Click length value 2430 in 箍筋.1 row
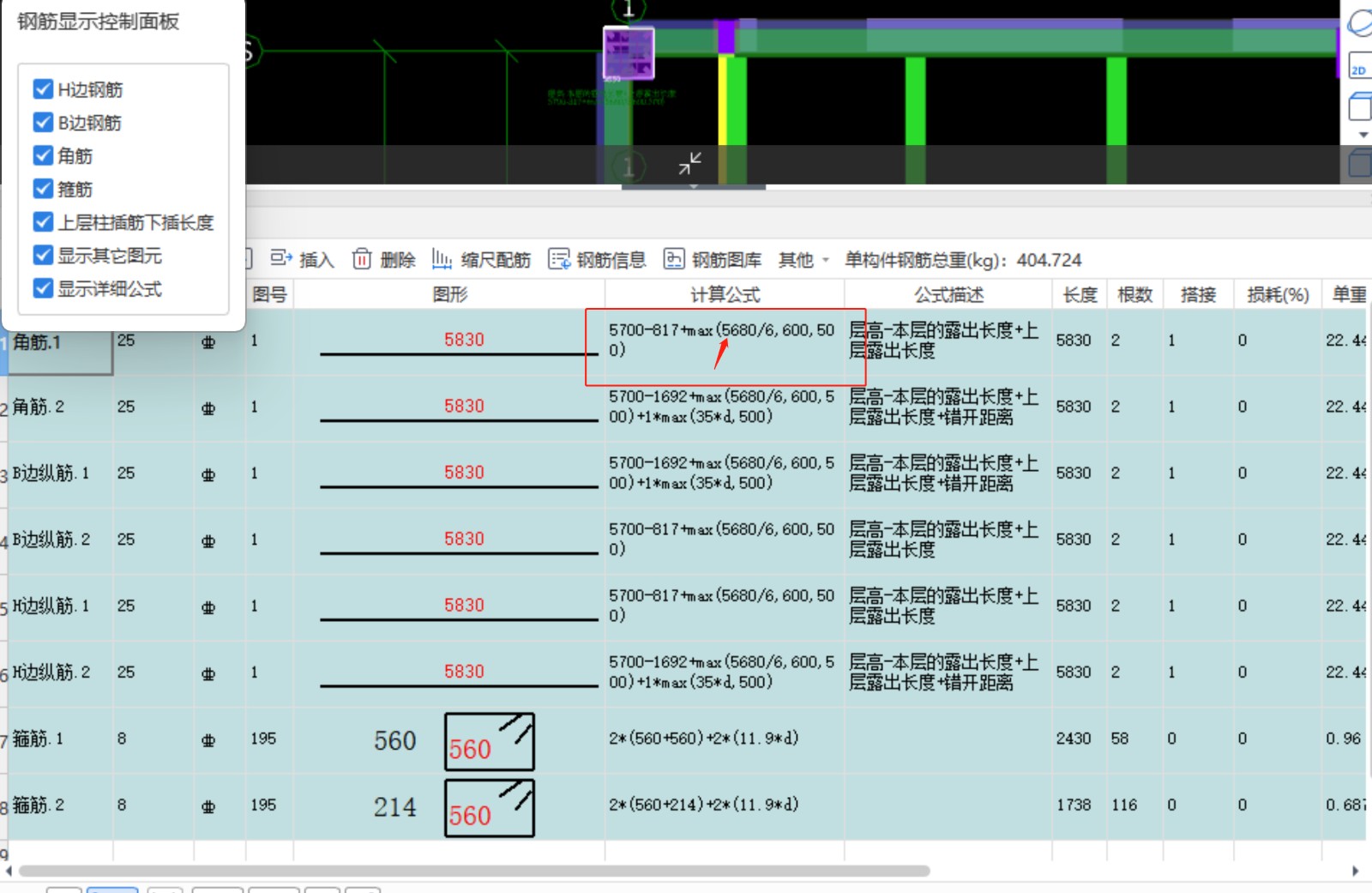 (1074, 739)
